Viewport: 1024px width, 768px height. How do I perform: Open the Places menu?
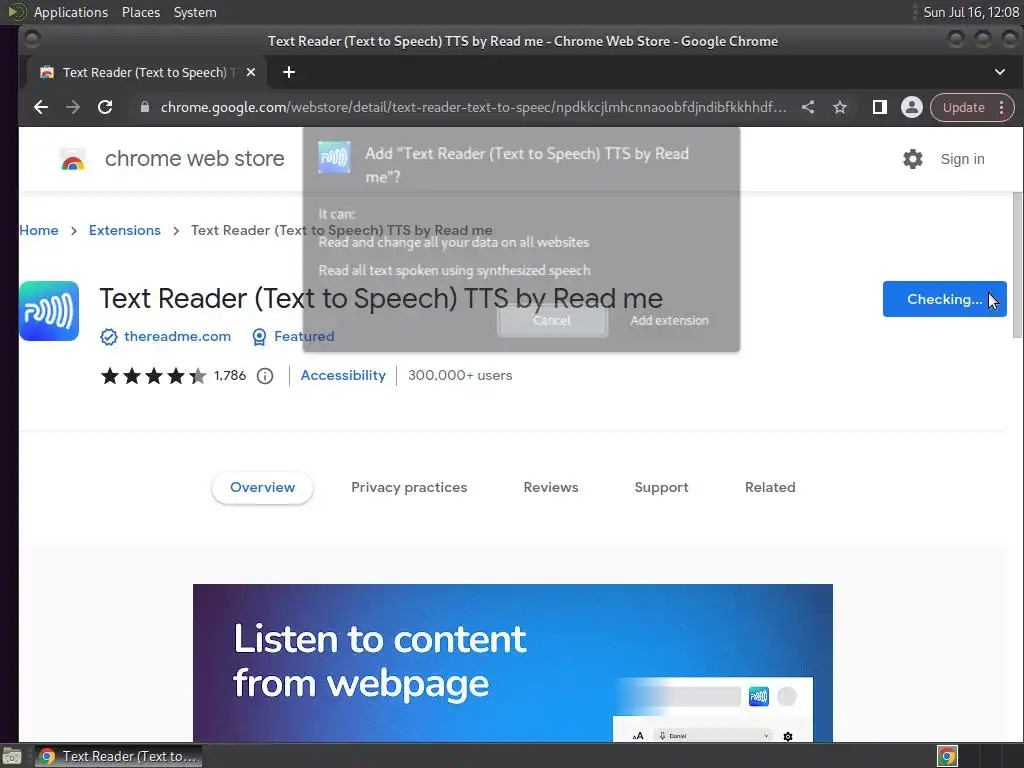click(x=140, y=12)
